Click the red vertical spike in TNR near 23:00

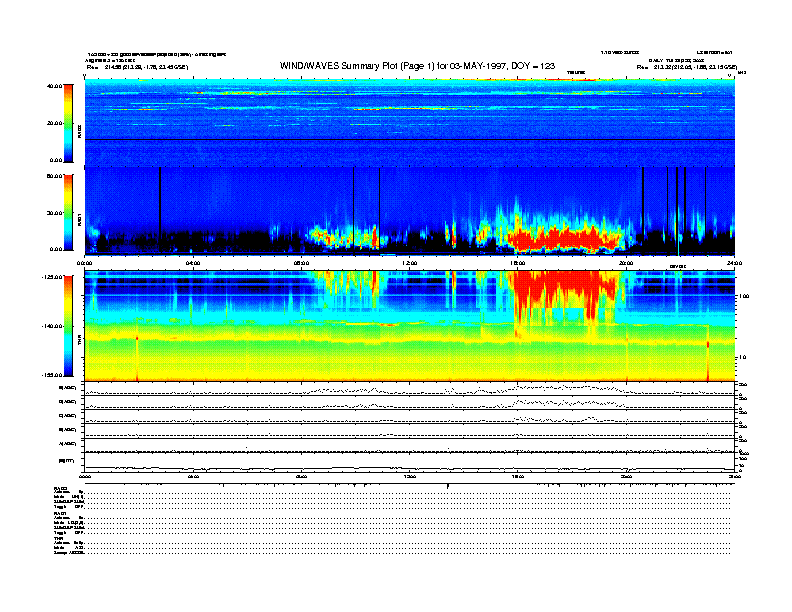708,353
